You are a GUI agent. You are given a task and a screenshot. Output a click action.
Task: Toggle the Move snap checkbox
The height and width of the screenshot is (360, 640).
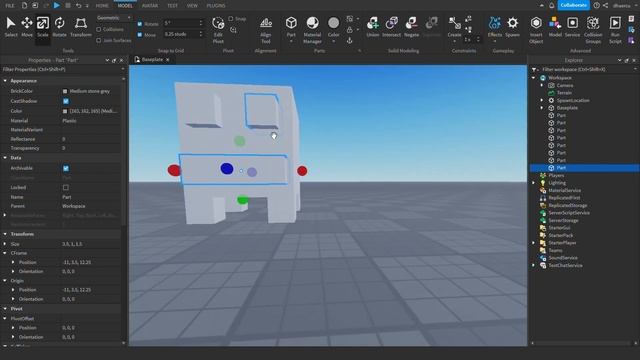[x=140, y=35]
